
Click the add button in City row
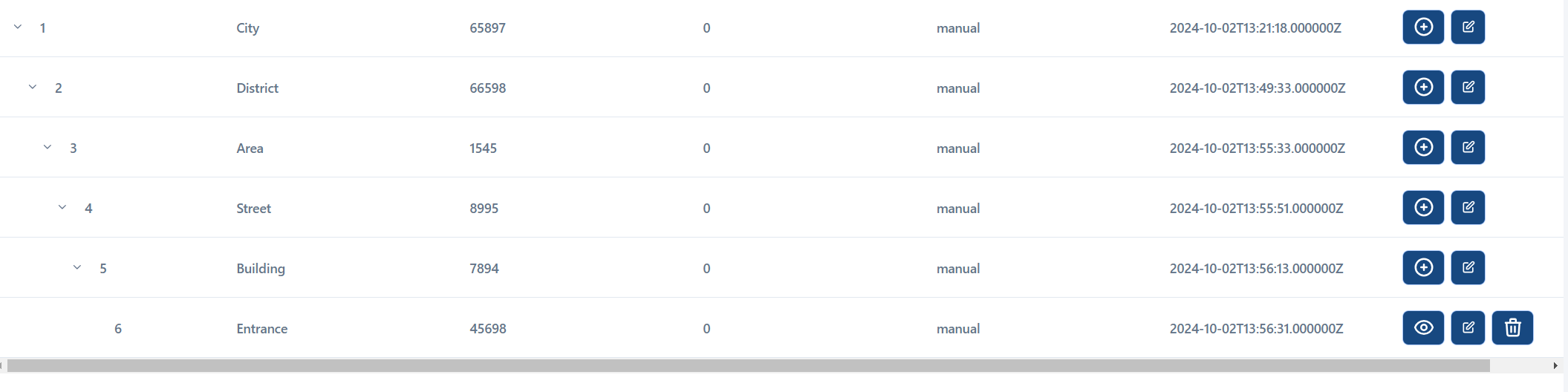point(1423,27)
